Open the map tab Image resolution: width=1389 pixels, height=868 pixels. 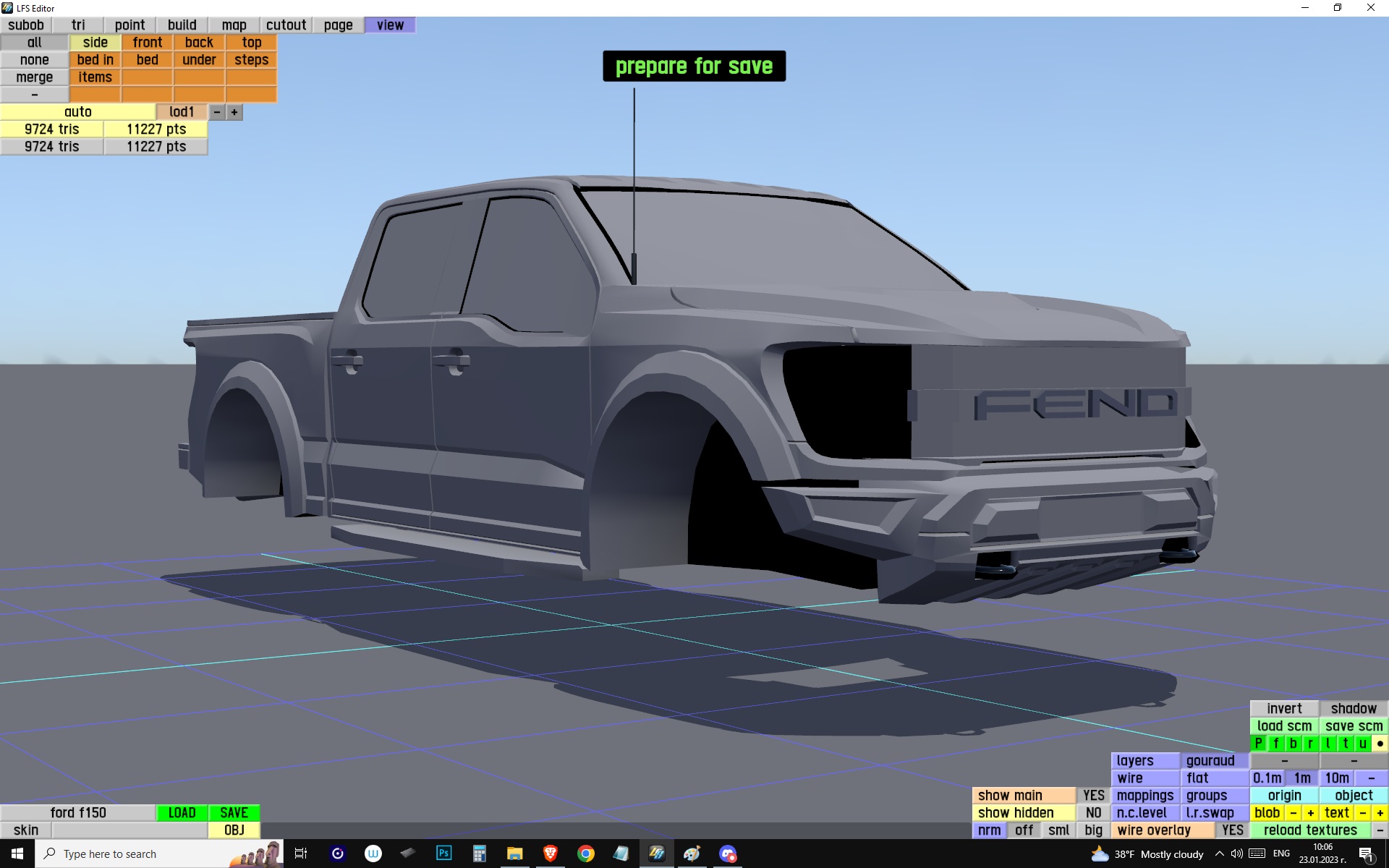(x=234, y=25)
